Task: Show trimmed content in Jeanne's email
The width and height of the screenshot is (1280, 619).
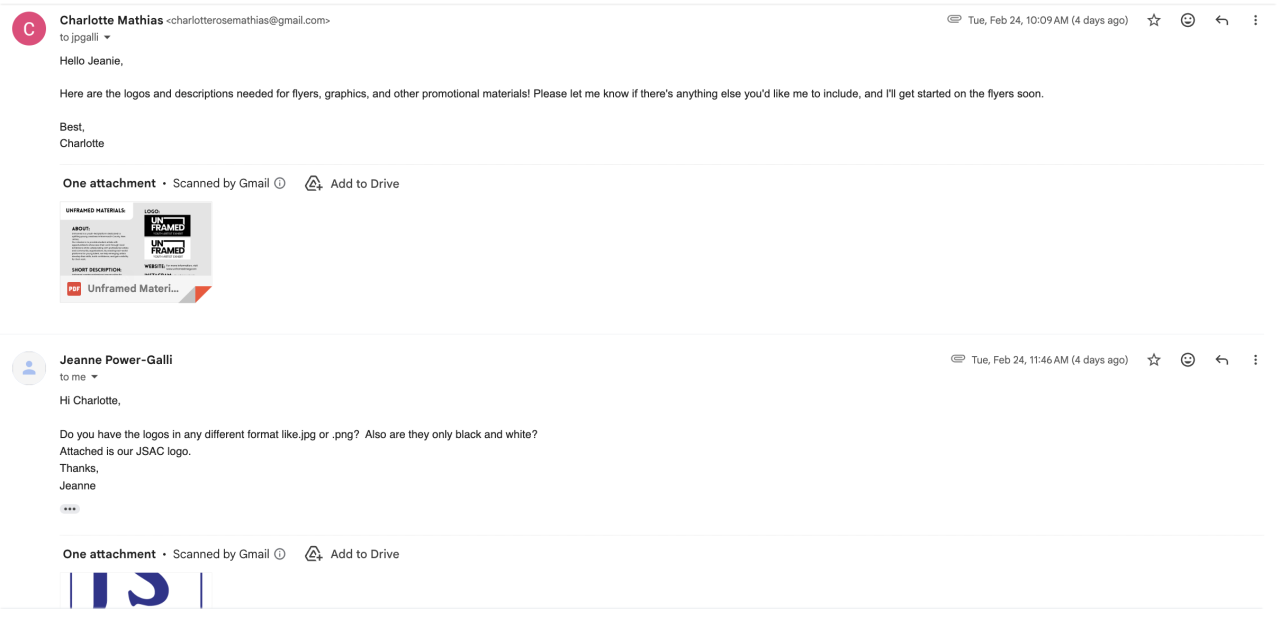Action: click(69, 509)
